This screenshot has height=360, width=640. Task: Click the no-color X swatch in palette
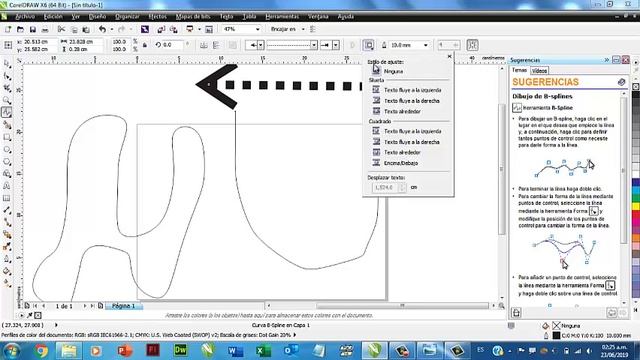point(636,87)
